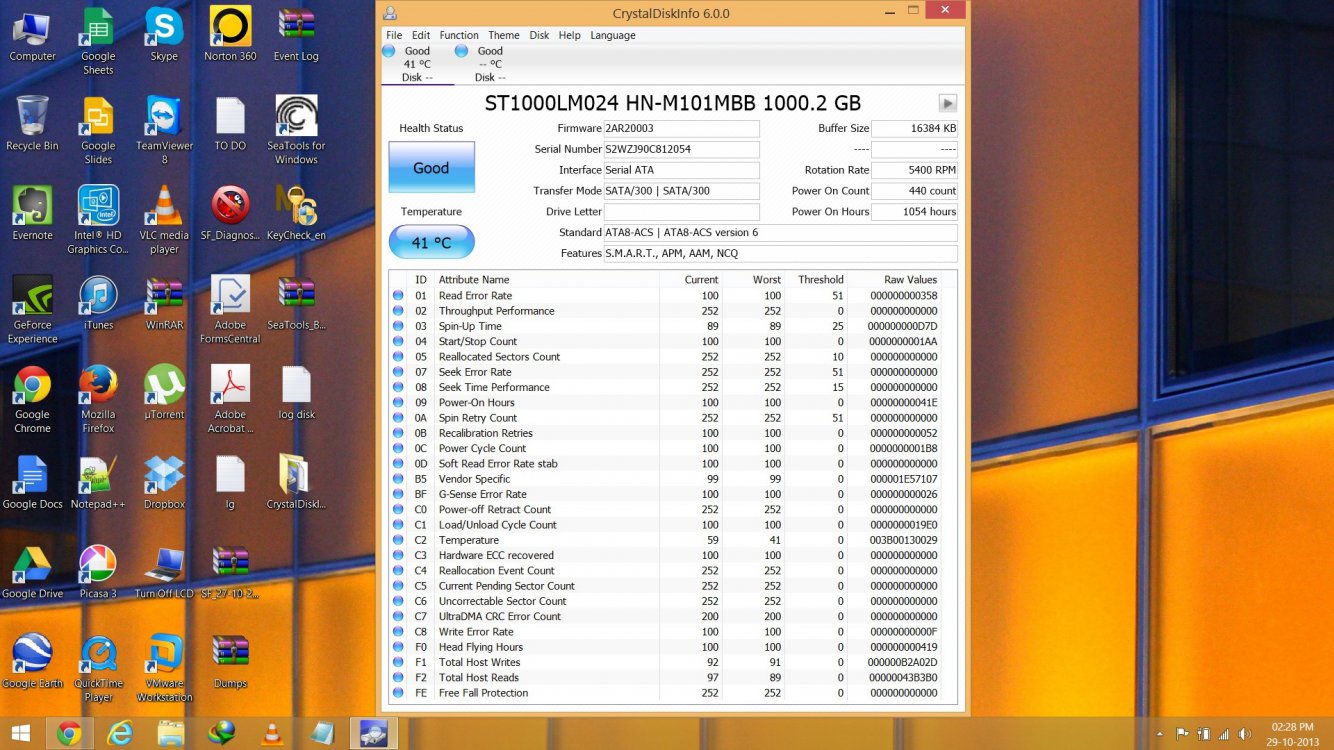Open the Help menu

pos(570,35)
